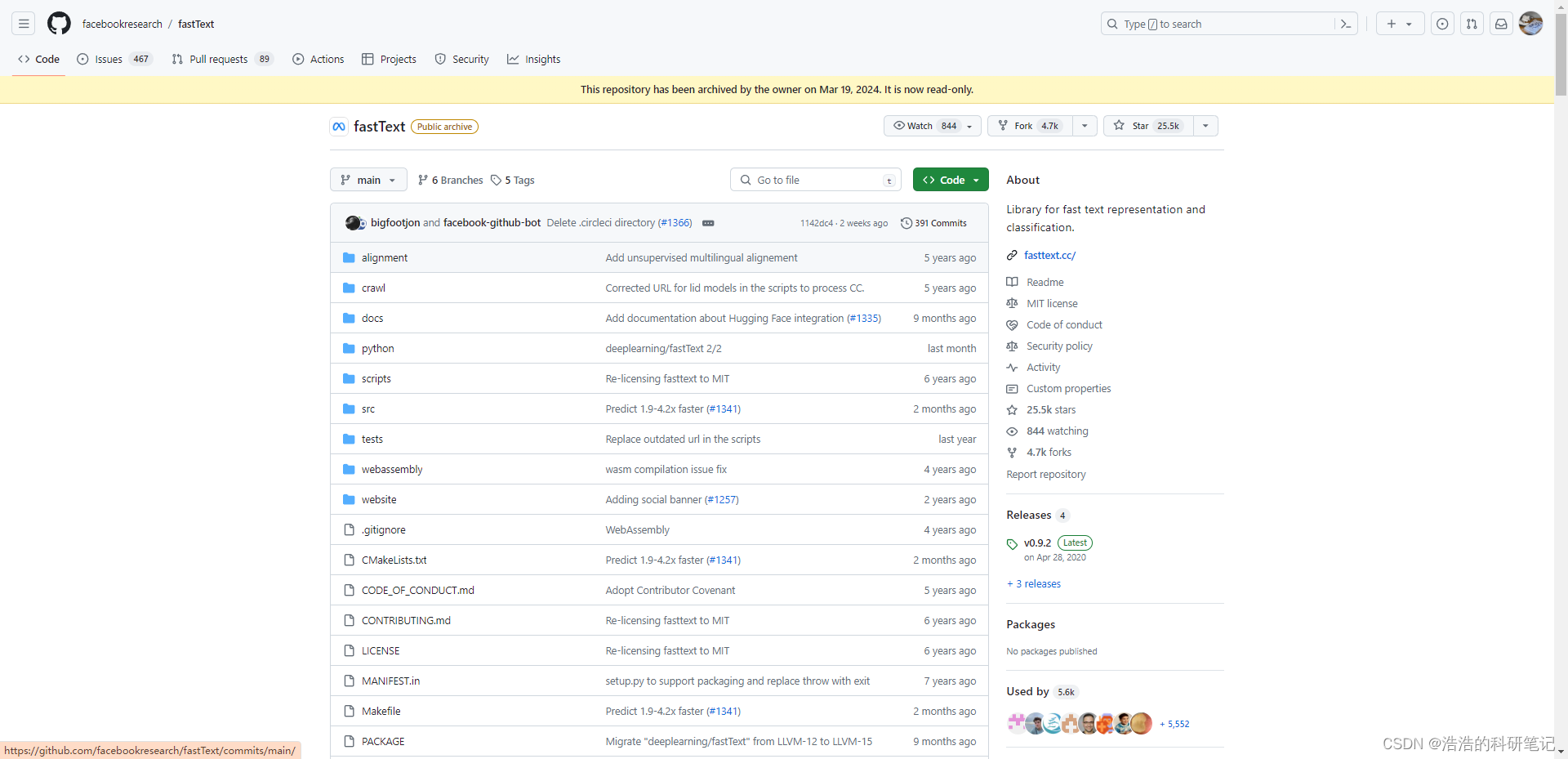
Task: Go to GitHub homepage via Octocat logo
Action: click(59, 24)
